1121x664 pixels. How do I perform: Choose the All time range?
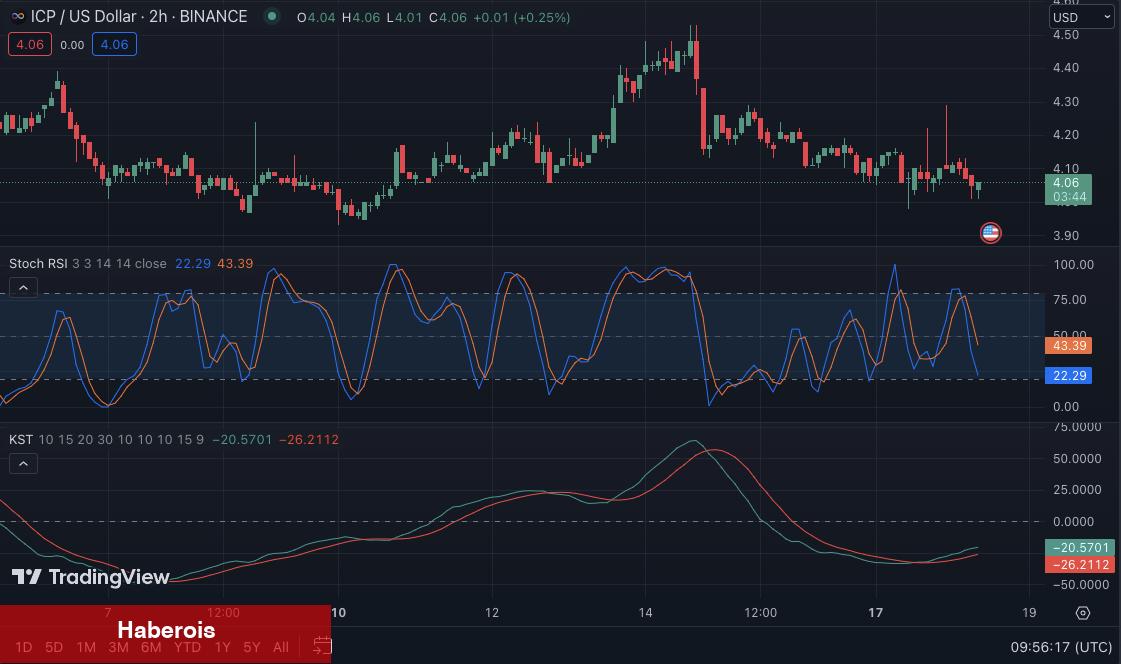(x=281, y=647)
